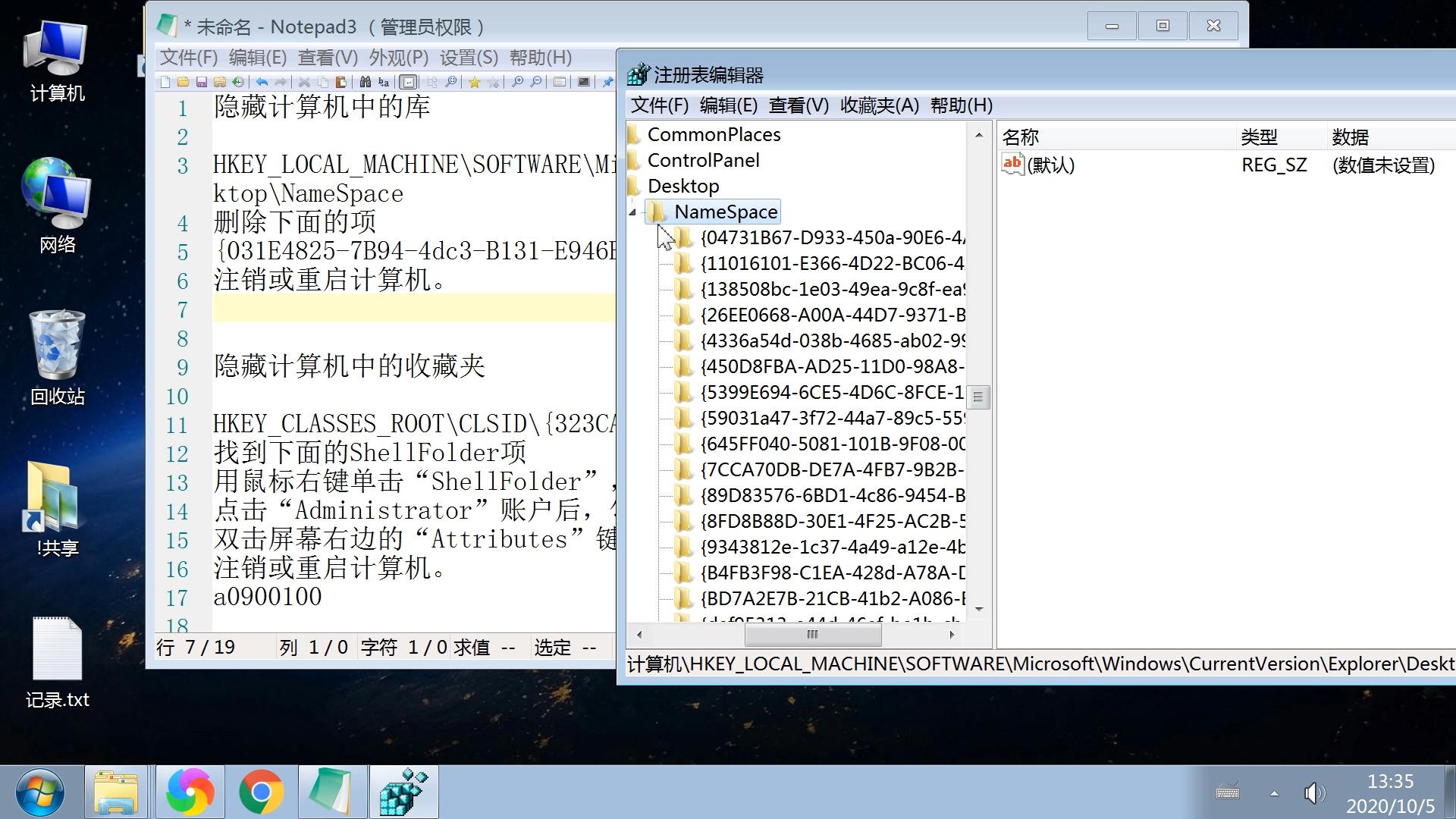Click the Chrome icon on taskbar
The image size is (1456, 819).
(261, 792)
